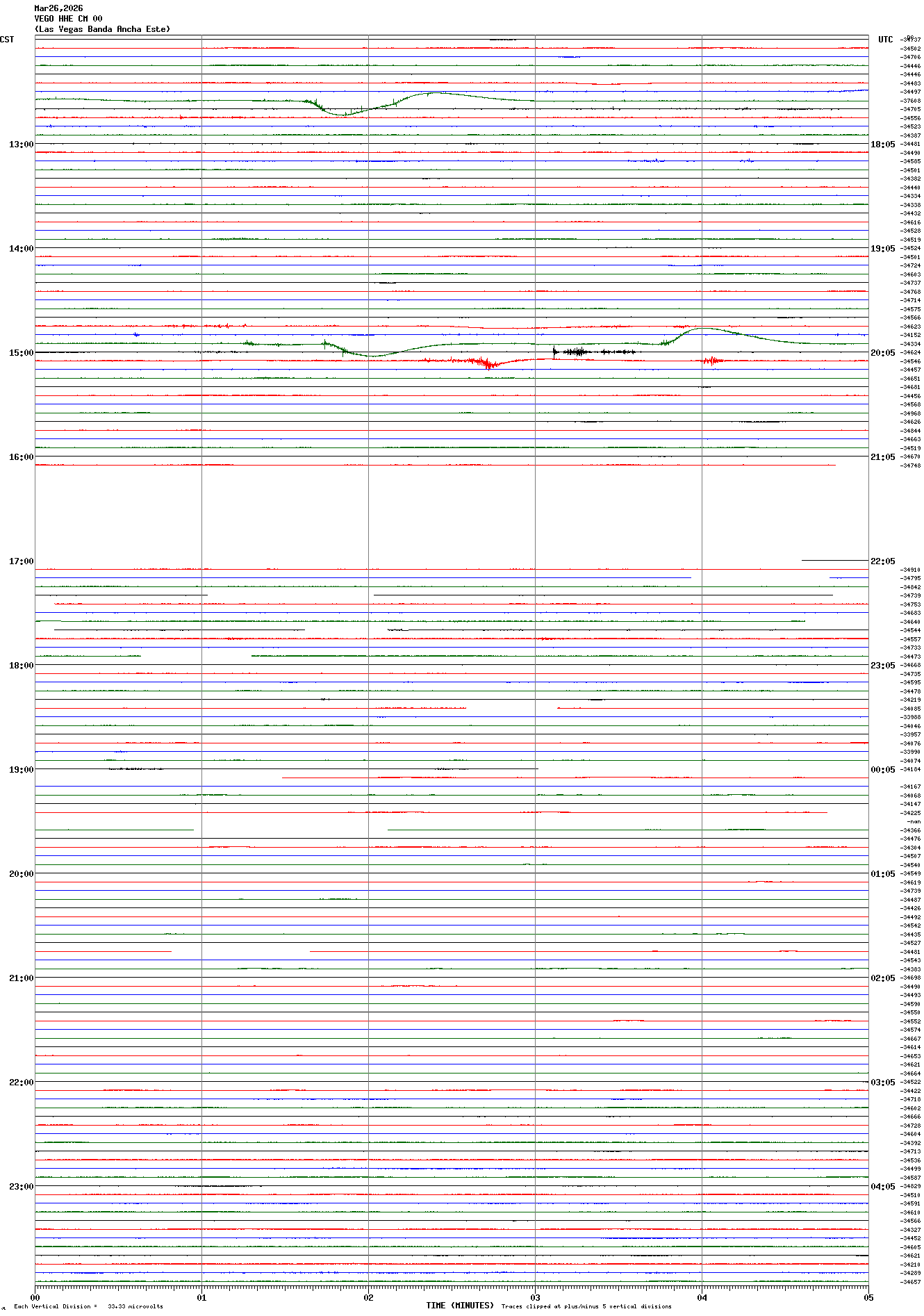Screen dimensions: 924x1316
Task: Click the Each Vertical Division scale note
Action: tap(88, 1306)
